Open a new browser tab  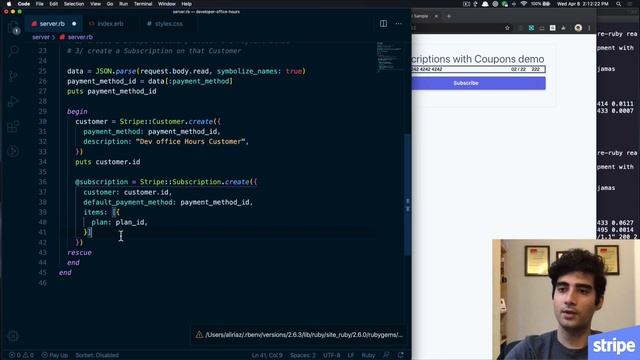pos(449,16)
